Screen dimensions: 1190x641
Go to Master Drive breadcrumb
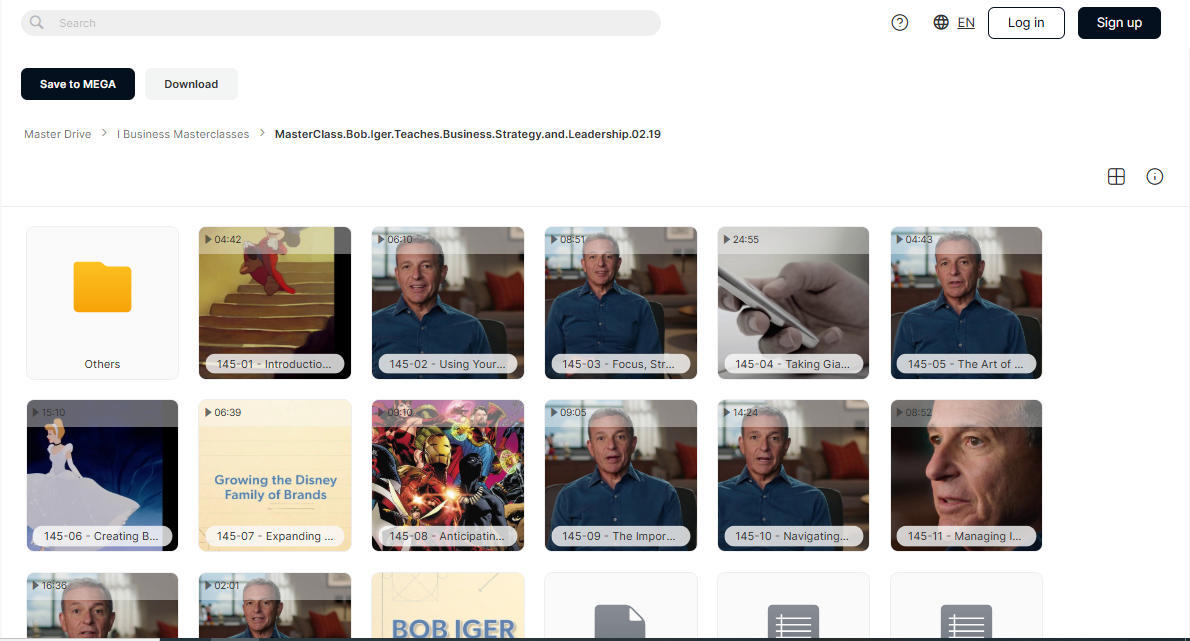click(58, 134)
